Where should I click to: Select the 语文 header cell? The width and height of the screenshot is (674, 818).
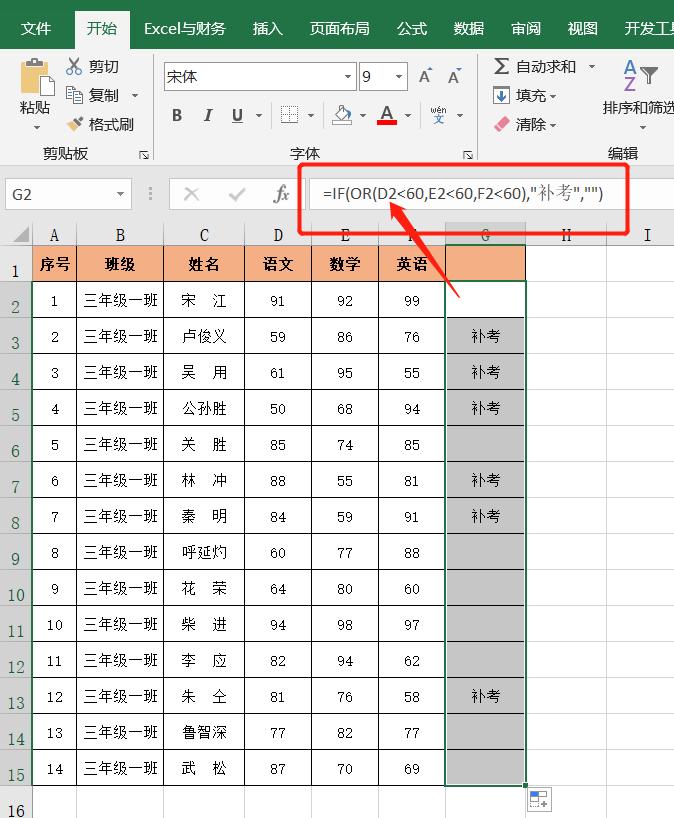(x=278, y=264)
